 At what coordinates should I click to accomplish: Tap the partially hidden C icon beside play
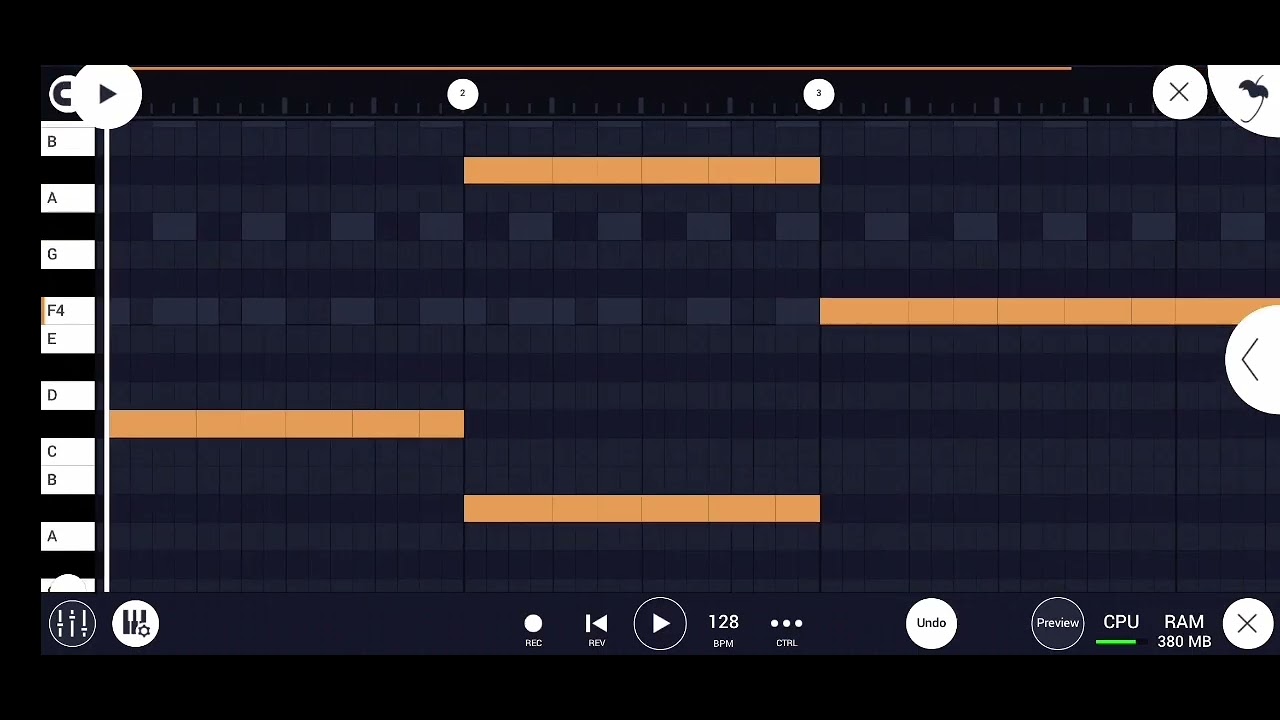tap(61, 94)
